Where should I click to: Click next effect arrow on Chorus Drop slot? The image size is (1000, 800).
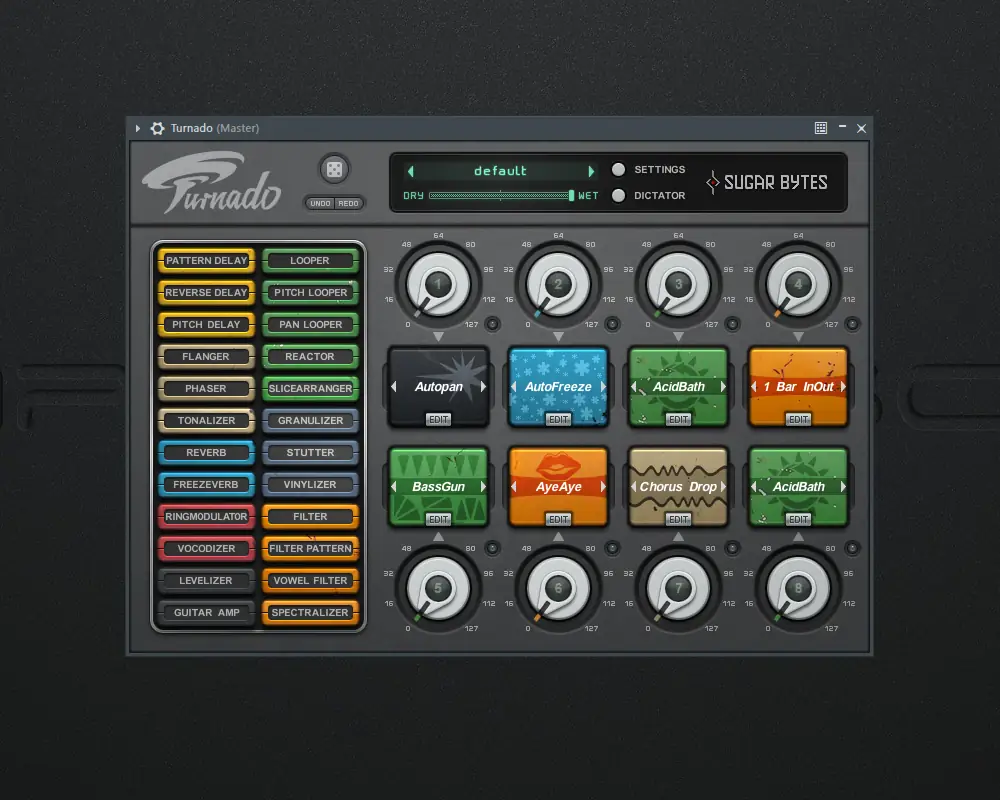[x=723, y=487]
